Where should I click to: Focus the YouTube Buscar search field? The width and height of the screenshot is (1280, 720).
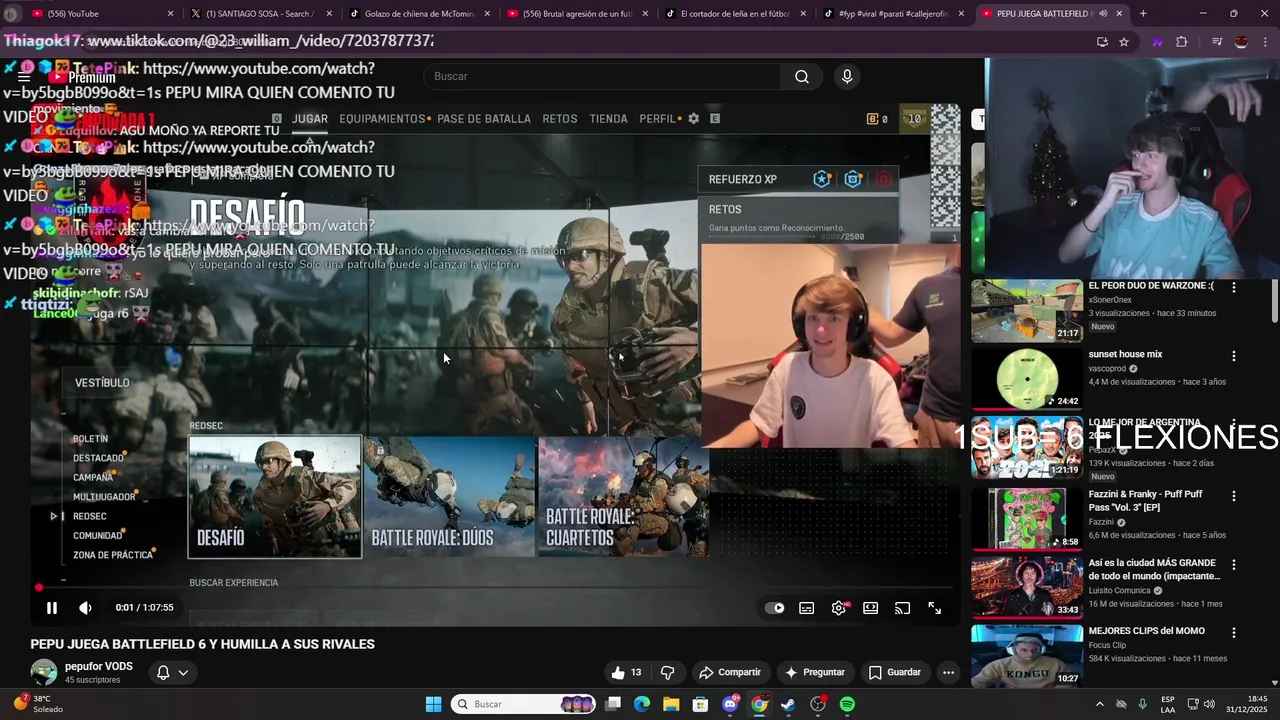tap(602, 76)
